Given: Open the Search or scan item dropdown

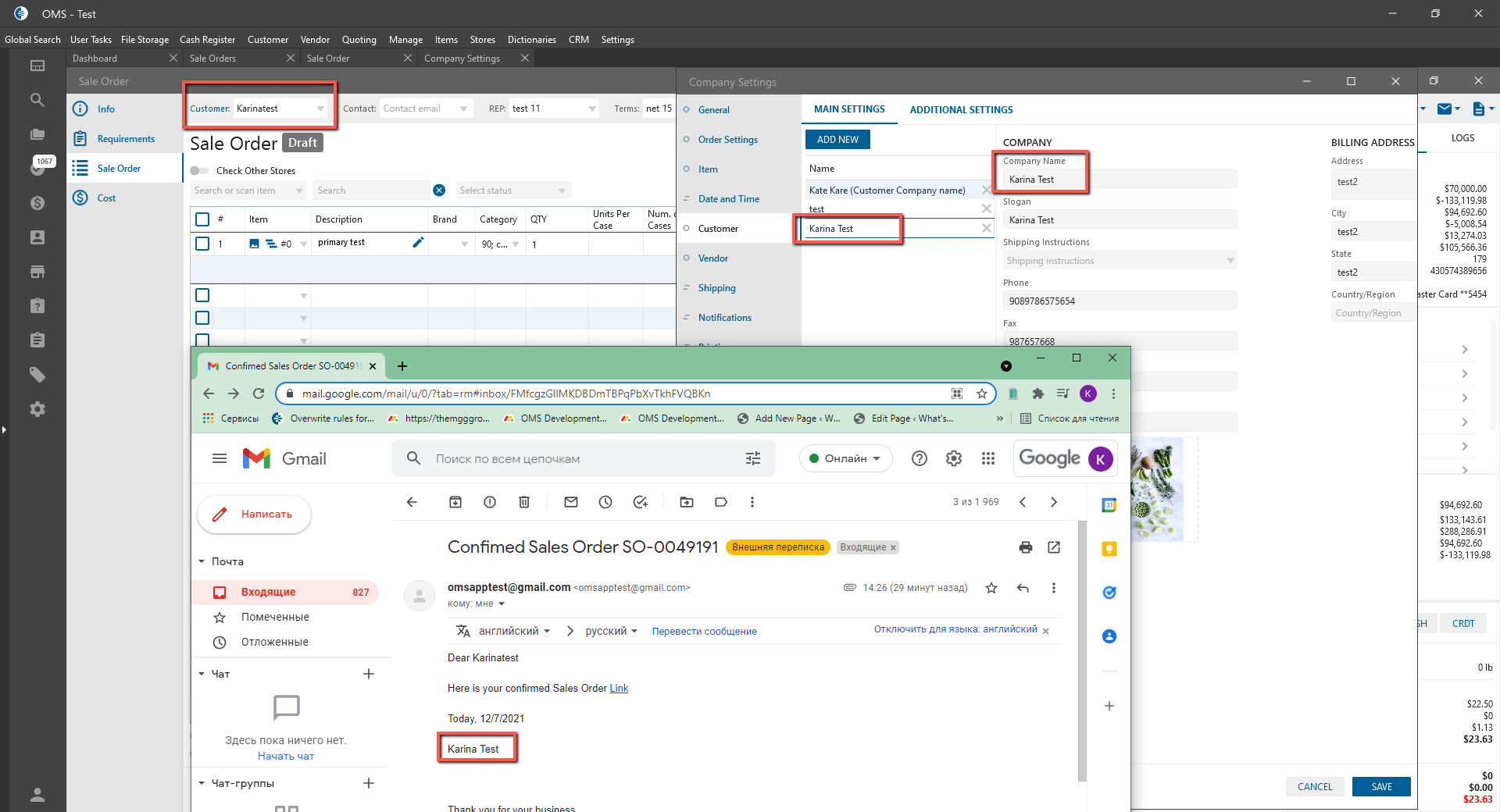Looking at the screenshot, I should [x=300, y=191].
